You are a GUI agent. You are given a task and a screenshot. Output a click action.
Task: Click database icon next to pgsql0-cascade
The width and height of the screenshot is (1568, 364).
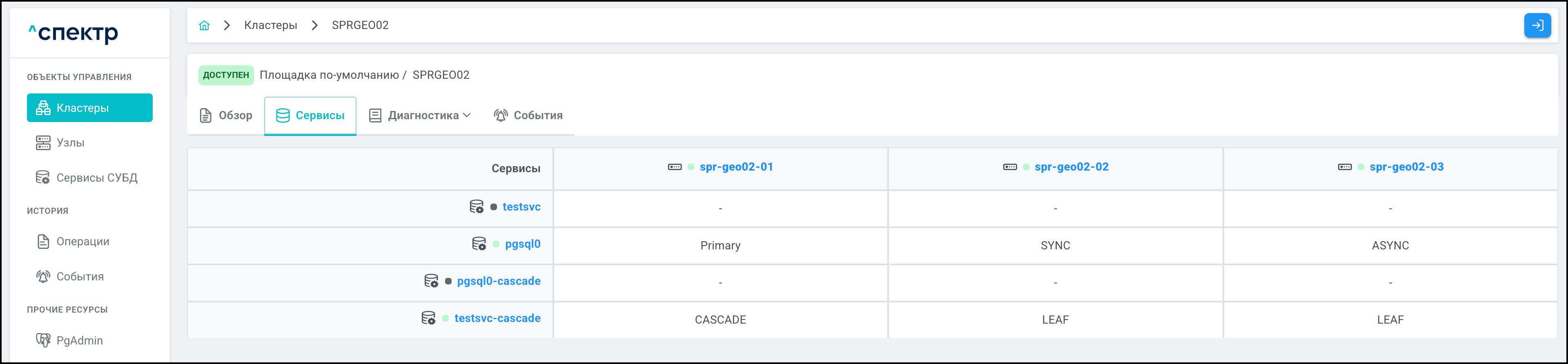point(431,281)
